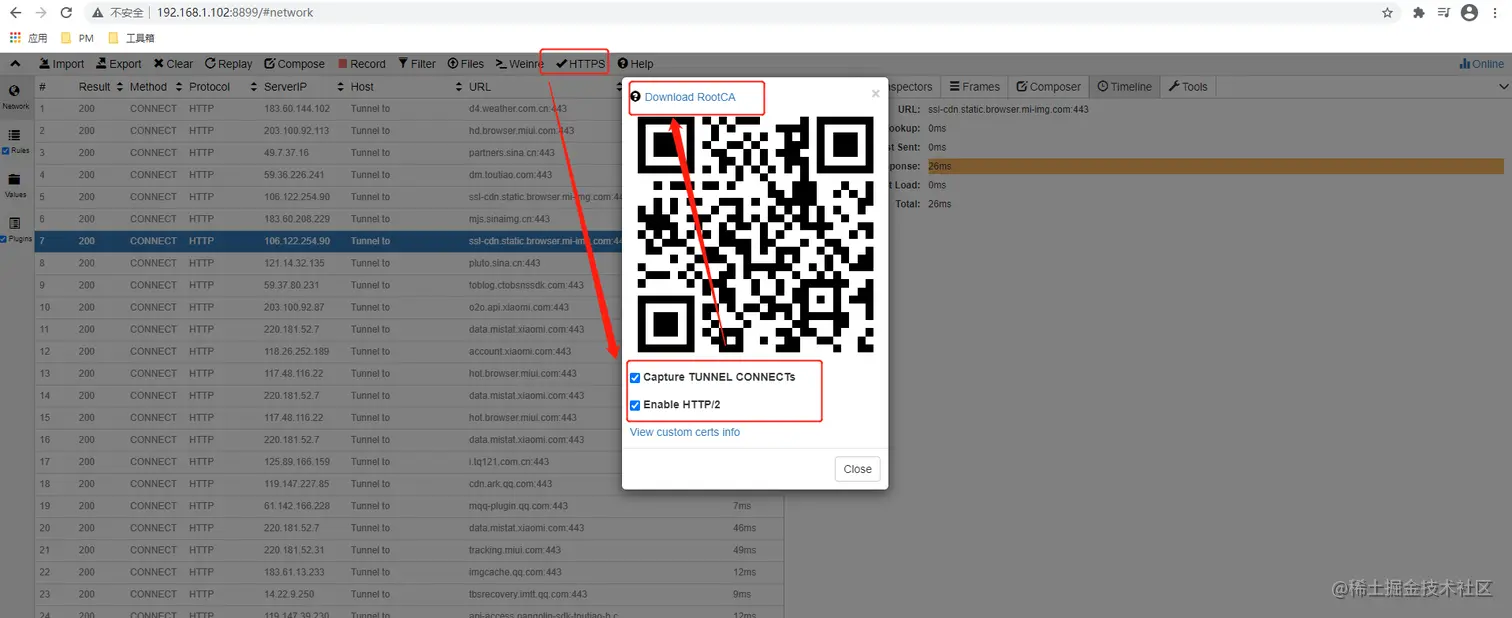
Task: Open the 工具箱 bookmarks folder
Action: (x=131, y=38)
